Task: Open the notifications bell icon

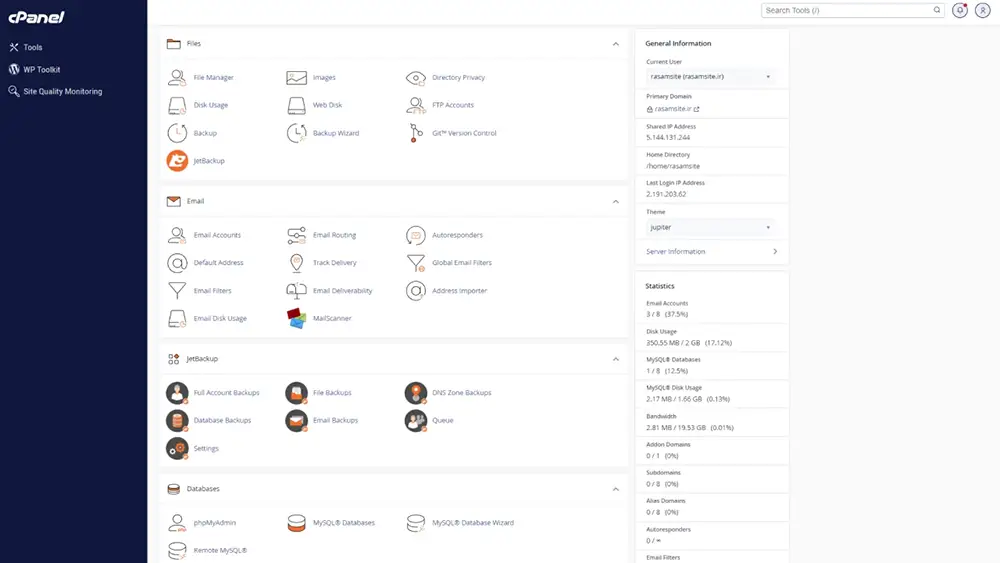Action: 959,10
